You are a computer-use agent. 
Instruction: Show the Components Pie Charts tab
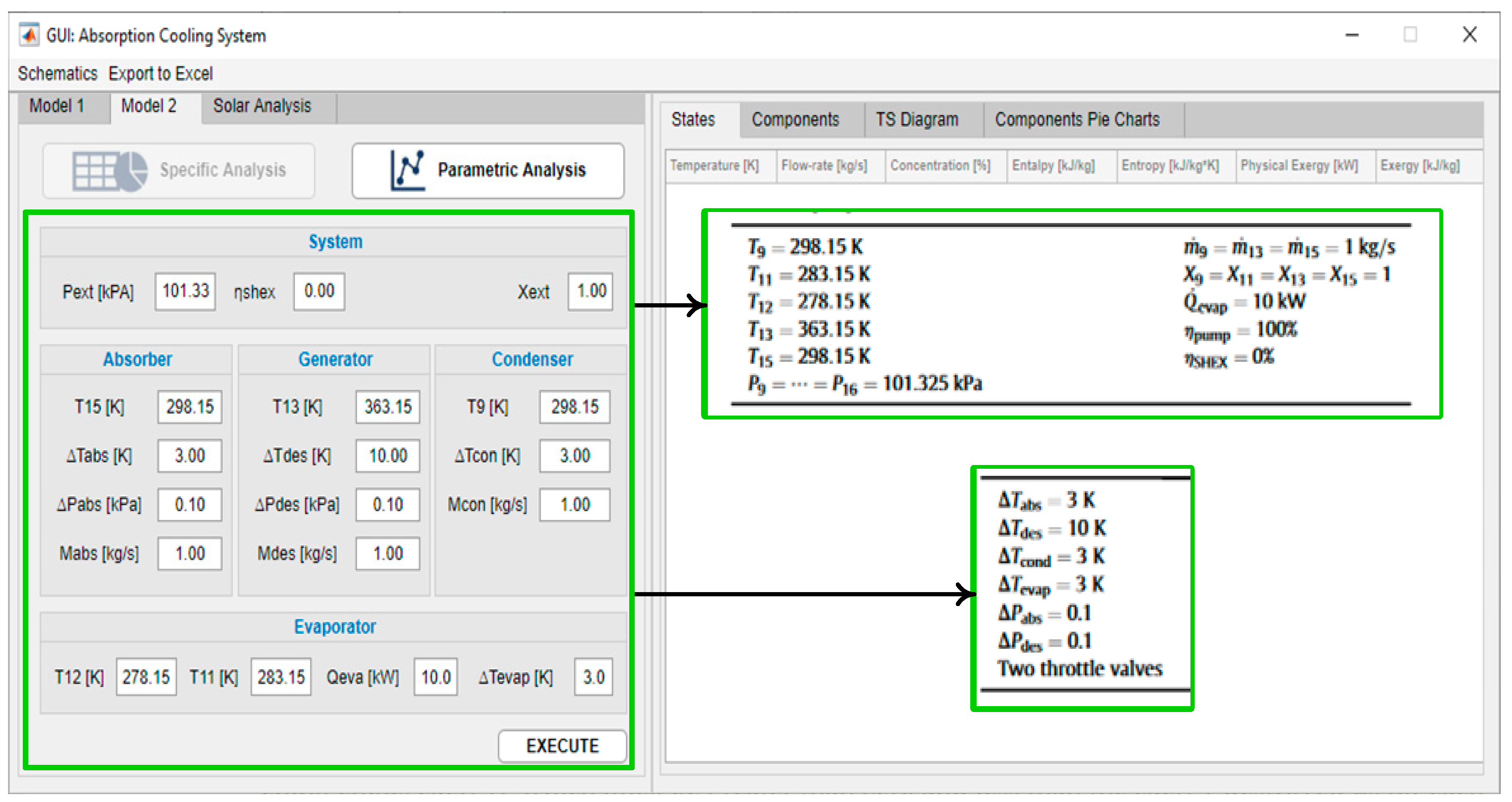[x=1077, y=120]
